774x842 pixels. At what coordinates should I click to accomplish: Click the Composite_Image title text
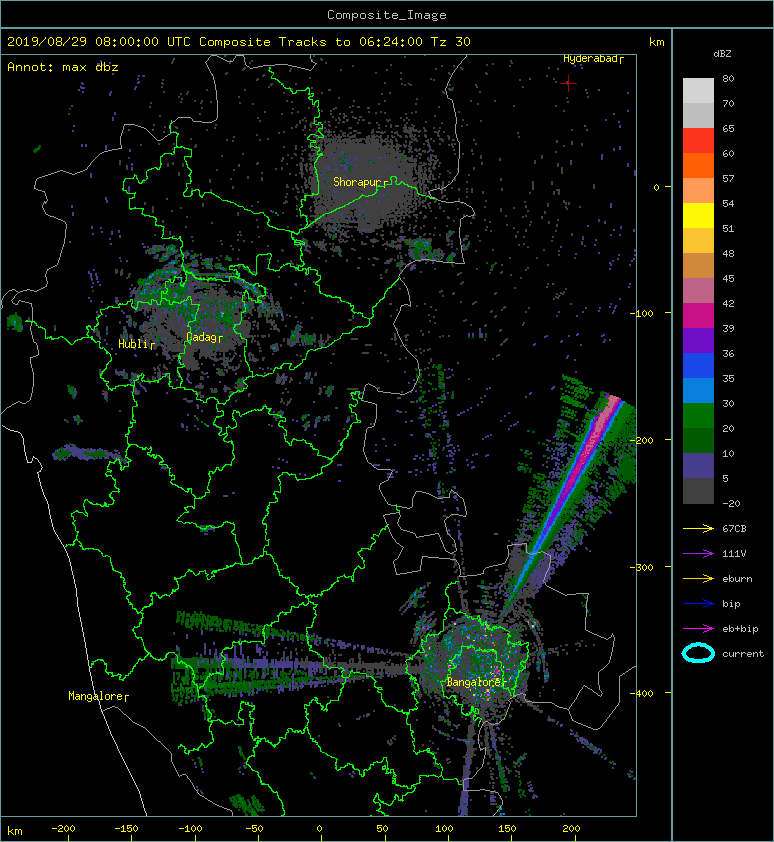coord(387,15)
